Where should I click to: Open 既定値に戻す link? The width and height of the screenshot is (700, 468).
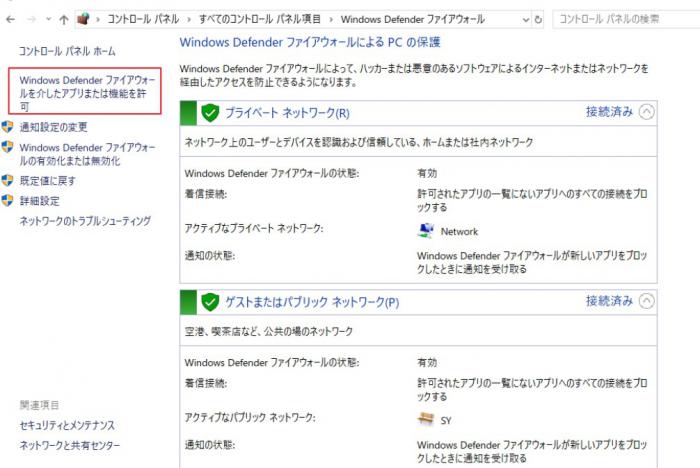(47, 181)
